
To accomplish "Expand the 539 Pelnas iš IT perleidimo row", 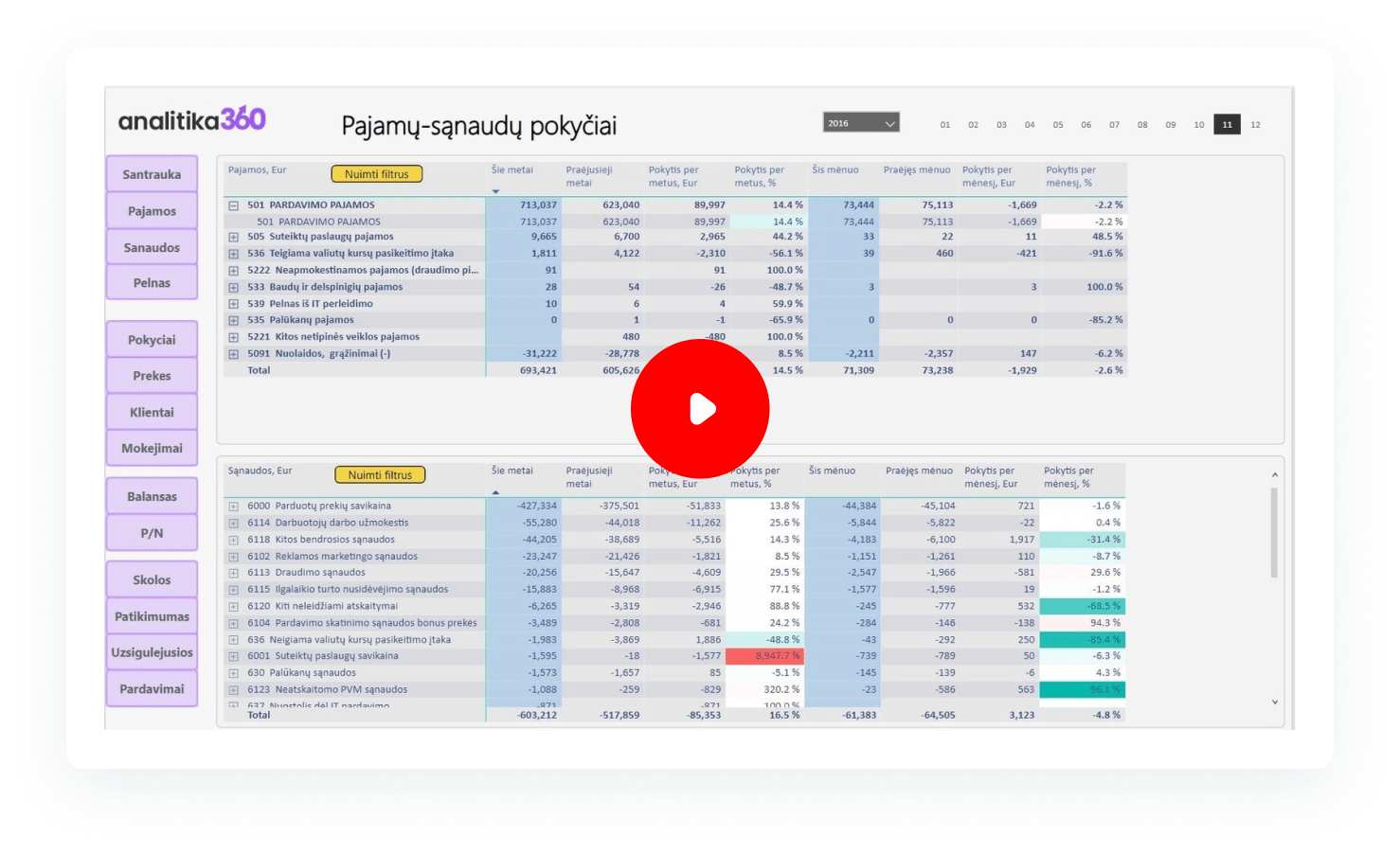I will (233, 304).
